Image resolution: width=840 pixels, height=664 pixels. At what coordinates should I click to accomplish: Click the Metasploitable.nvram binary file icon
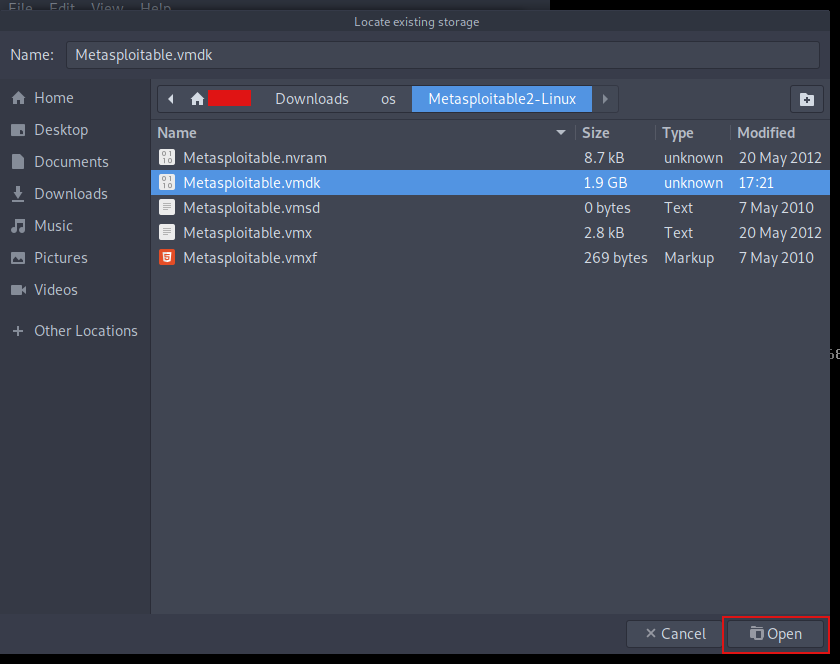point(167,158)
